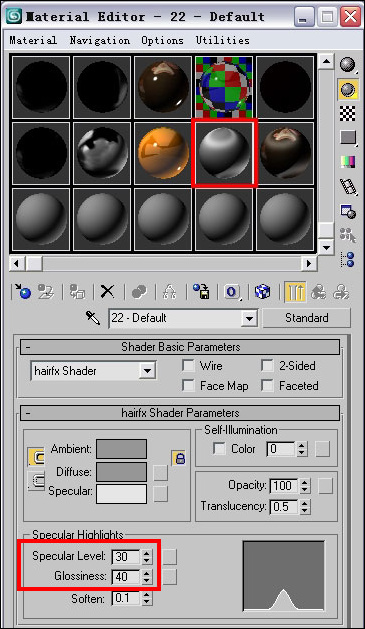This screenshot has width=365, height=629.
Task: Toggle the Video Color Check icon
Action: pyautogui.click(x=347, y=162)
